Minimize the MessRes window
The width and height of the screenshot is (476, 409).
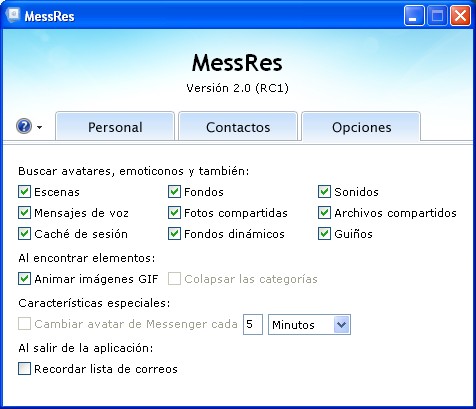pyautogui.click(x=414, y=16)
